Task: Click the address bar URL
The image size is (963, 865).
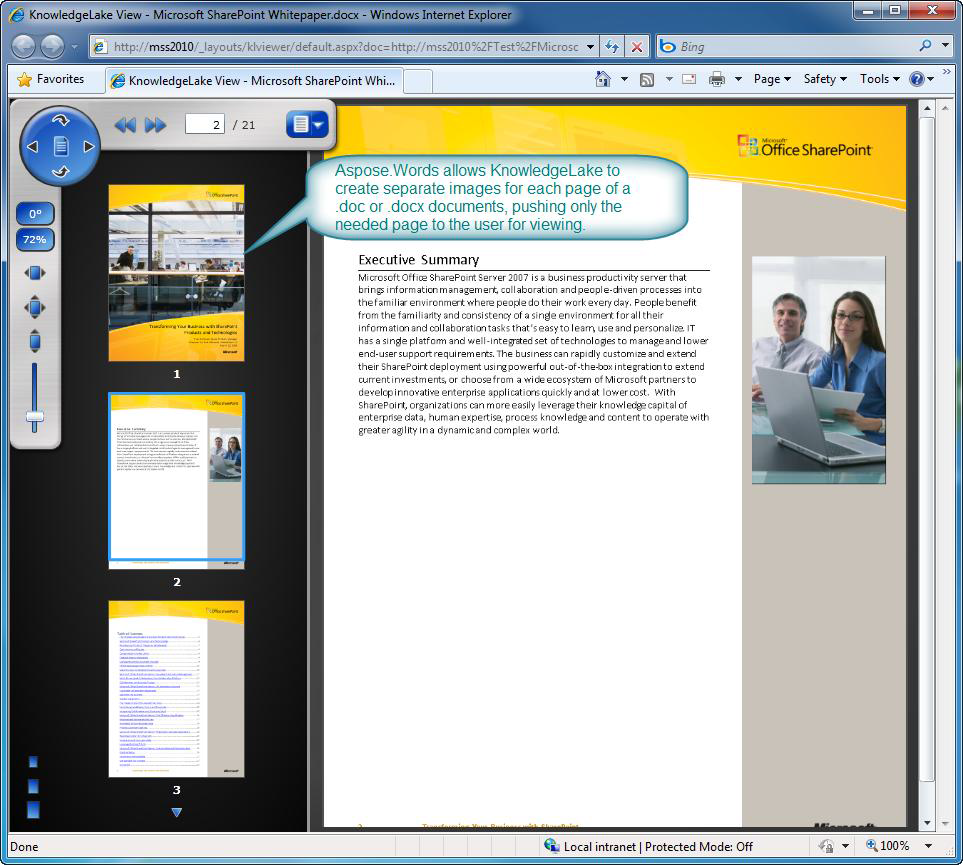Action: 345,47
